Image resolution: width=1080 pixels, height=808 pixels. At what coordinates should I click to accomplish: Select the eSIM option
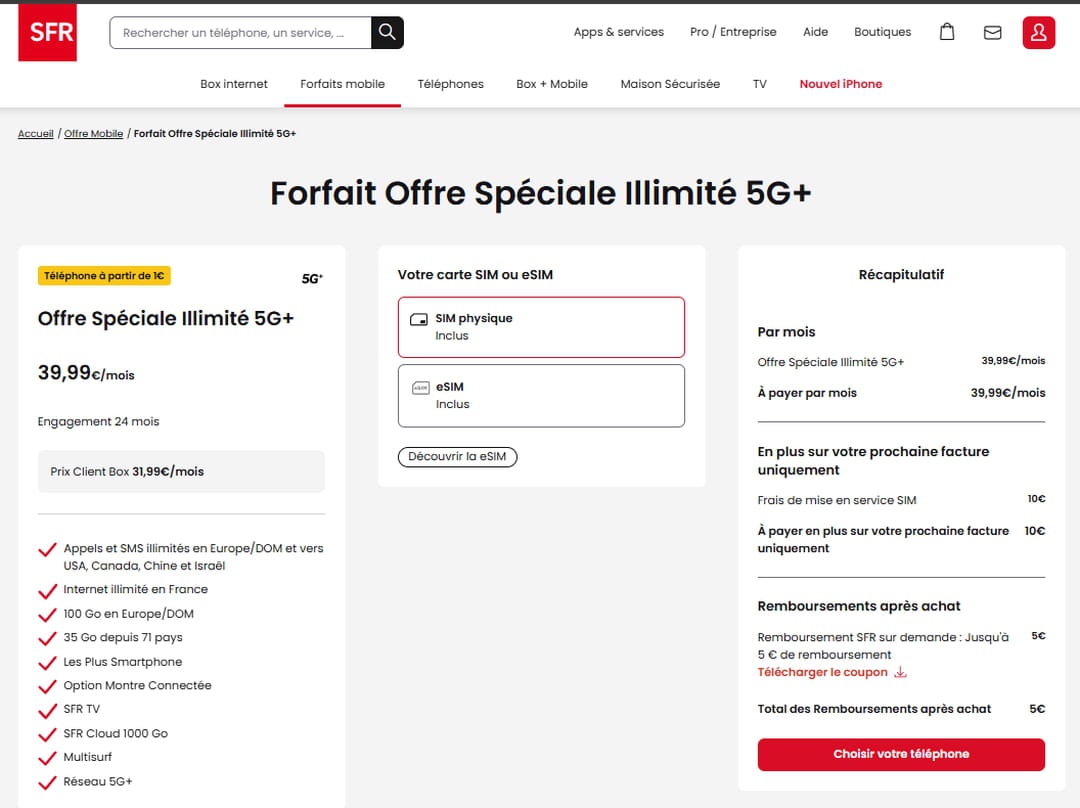541,395
